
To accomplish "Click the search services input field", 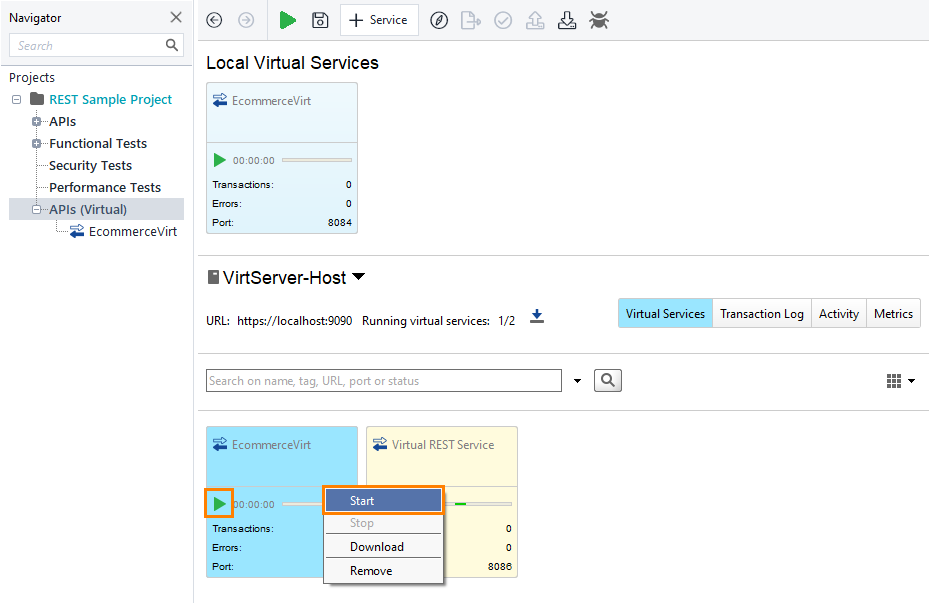I will [x=383, y=380].
